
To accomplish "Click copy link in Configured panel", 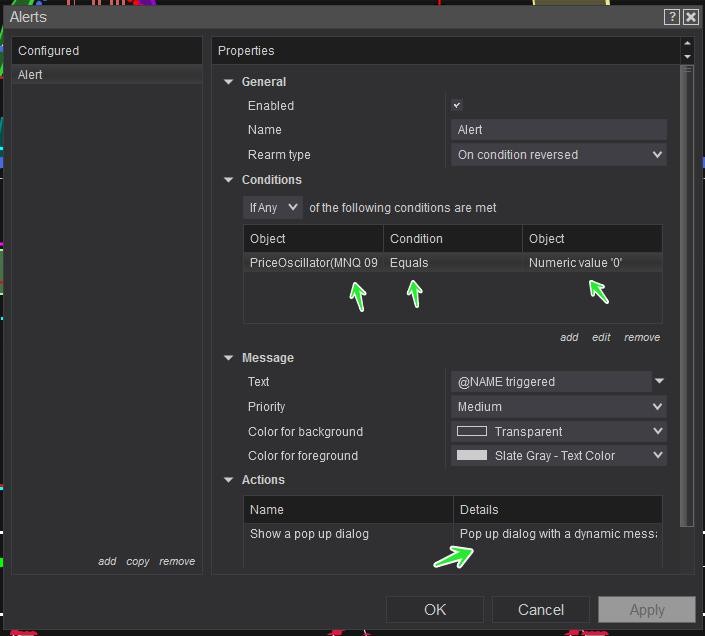I will (138, 561).
